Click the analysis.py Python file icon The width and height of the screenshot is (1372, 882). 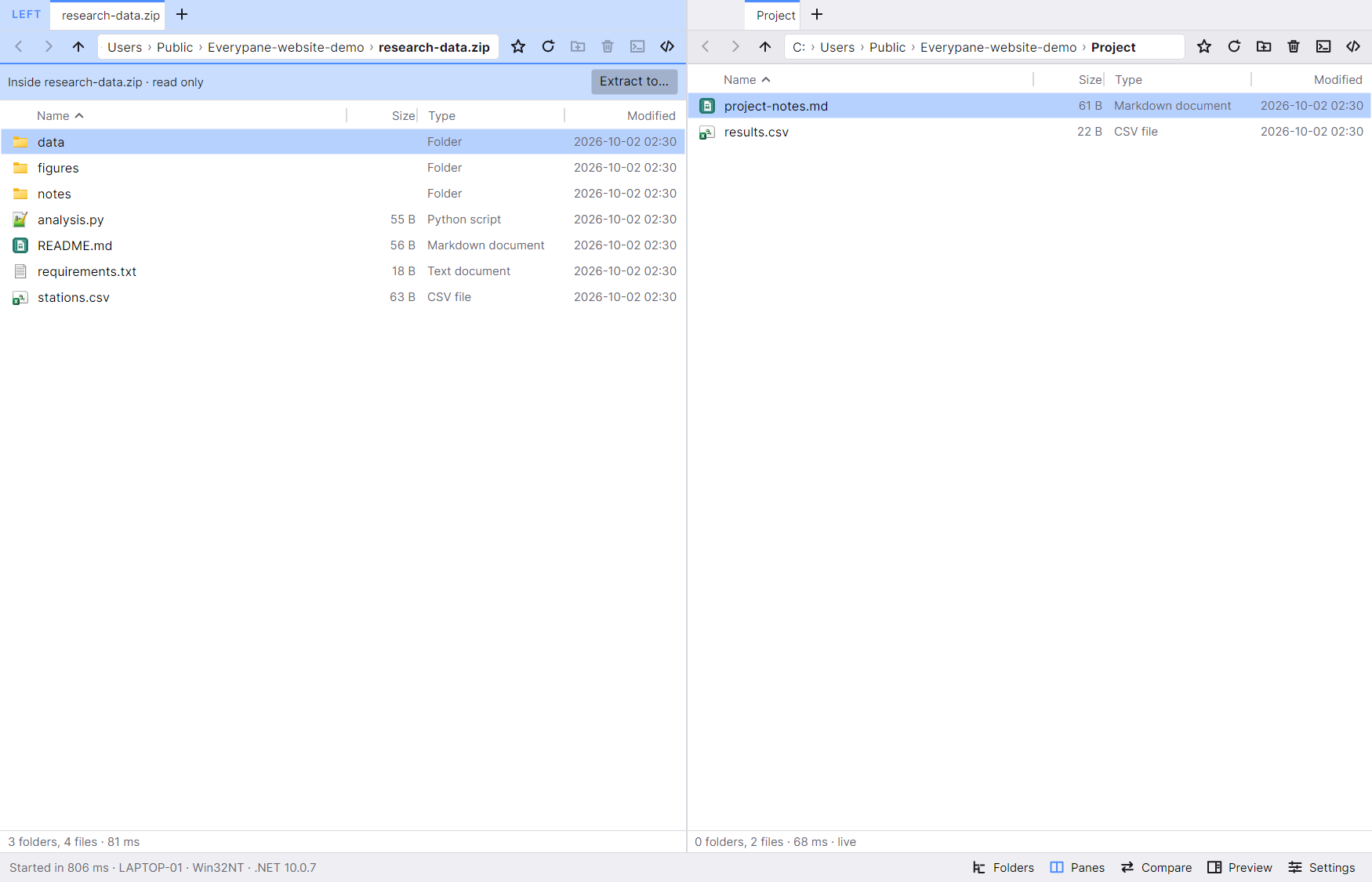(x=20, y=220)
